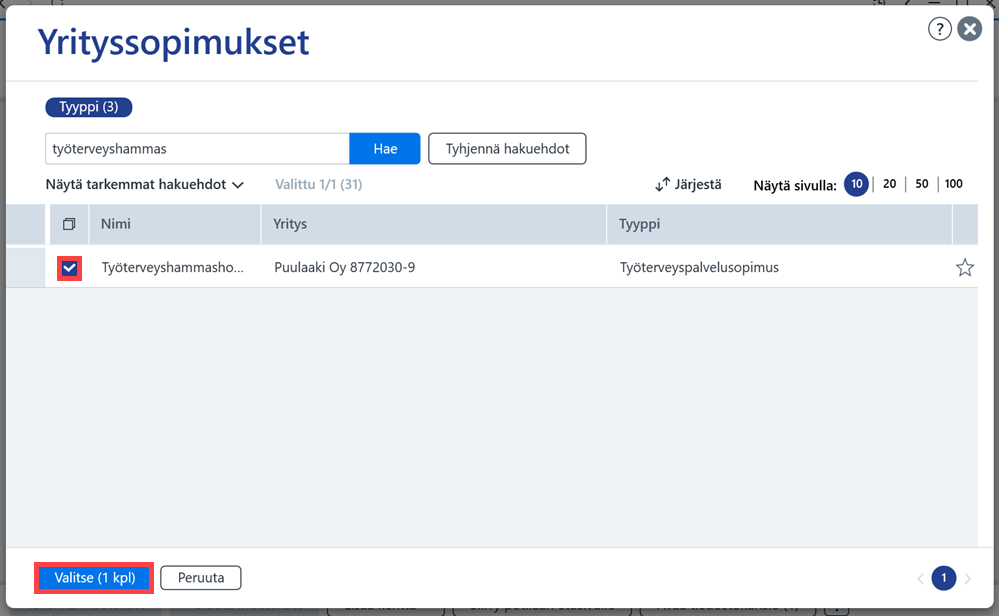Screen dimensions: 999x616
Task: Sort by the Nimi column header
Action: pyautogui.click(x=115, y=224)
